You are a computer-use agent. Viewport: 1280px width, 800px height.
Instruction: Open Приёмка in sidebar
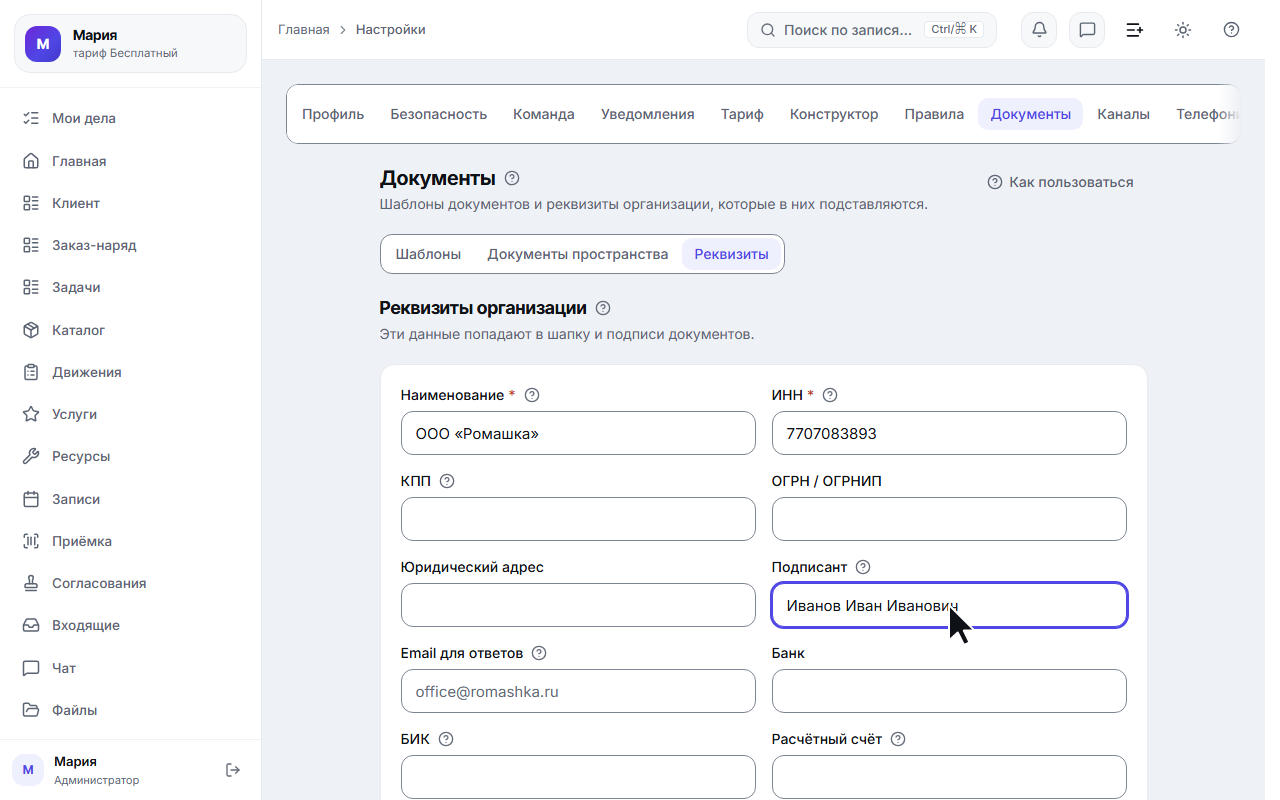pyautogui.click(x=130, y=541)
